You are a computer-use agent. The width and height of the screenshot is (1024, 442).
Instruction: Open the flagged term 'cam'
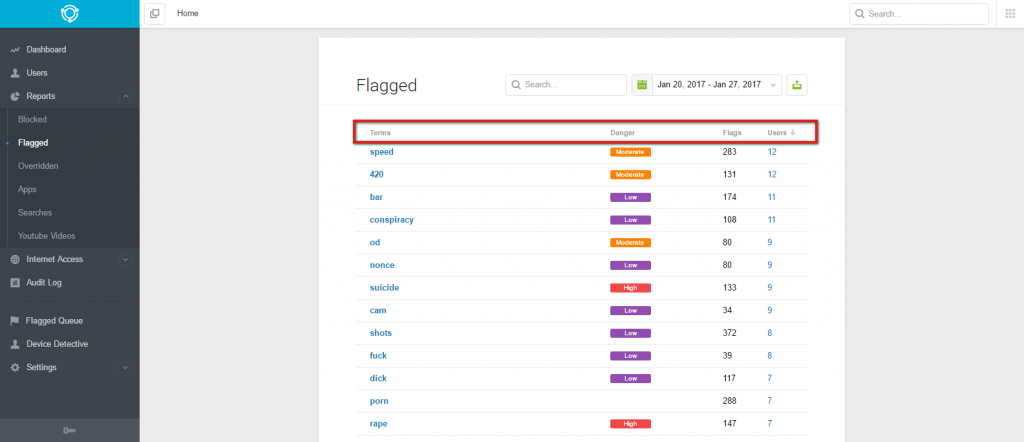(x=377, y=310)
